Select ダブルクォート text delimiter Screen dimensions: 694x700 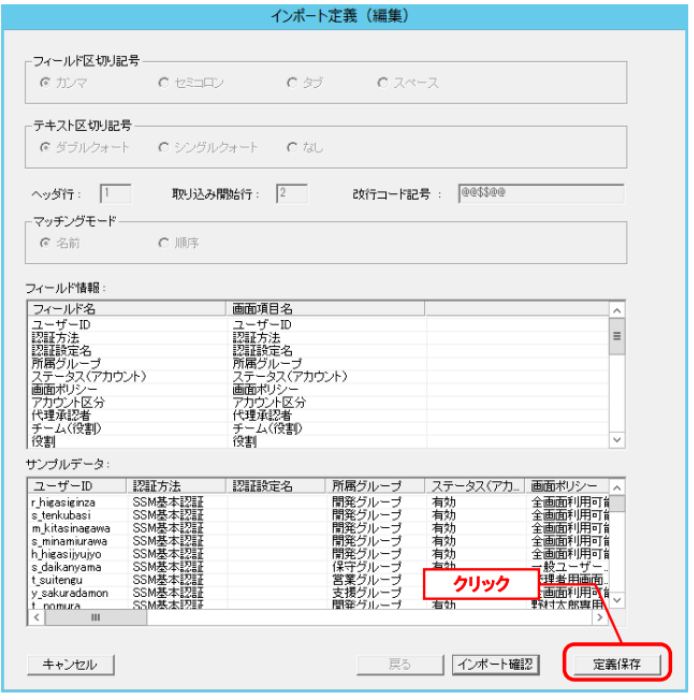(x=45, y=147)
